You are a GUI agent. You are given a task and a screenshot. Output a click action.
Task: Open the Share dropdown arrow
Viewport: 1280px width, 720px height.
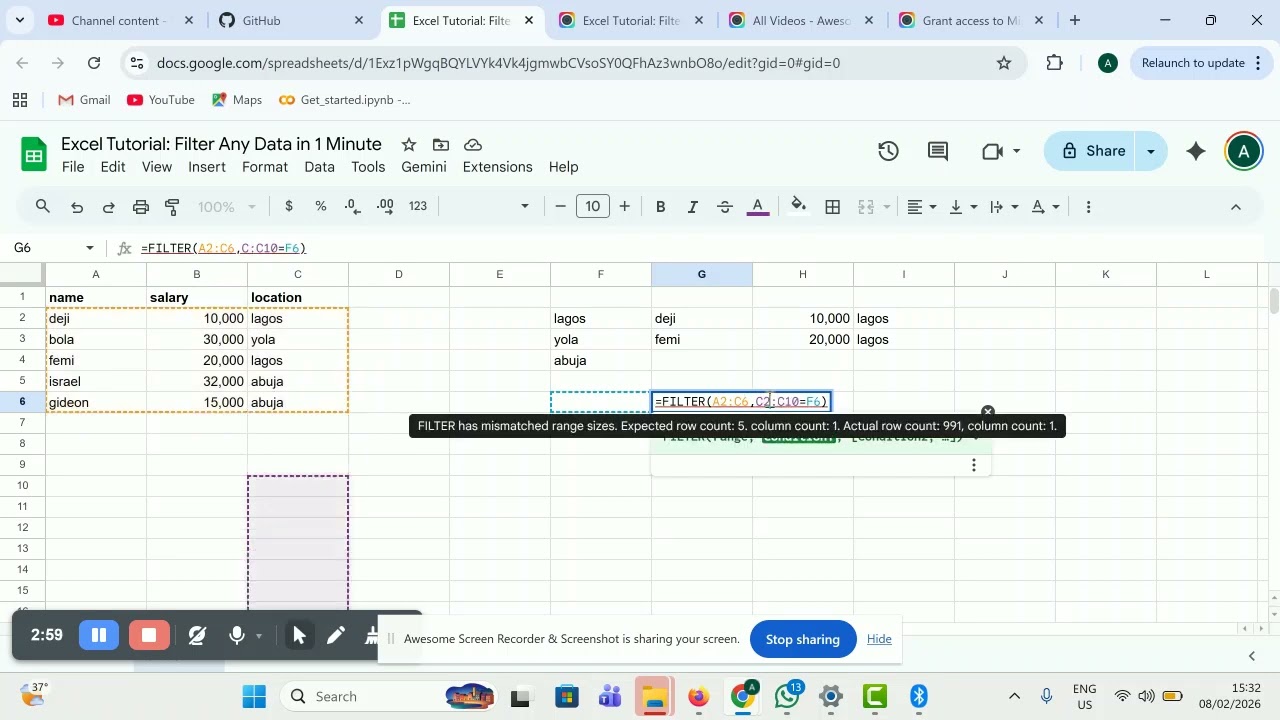click(x=1151, y=151)
